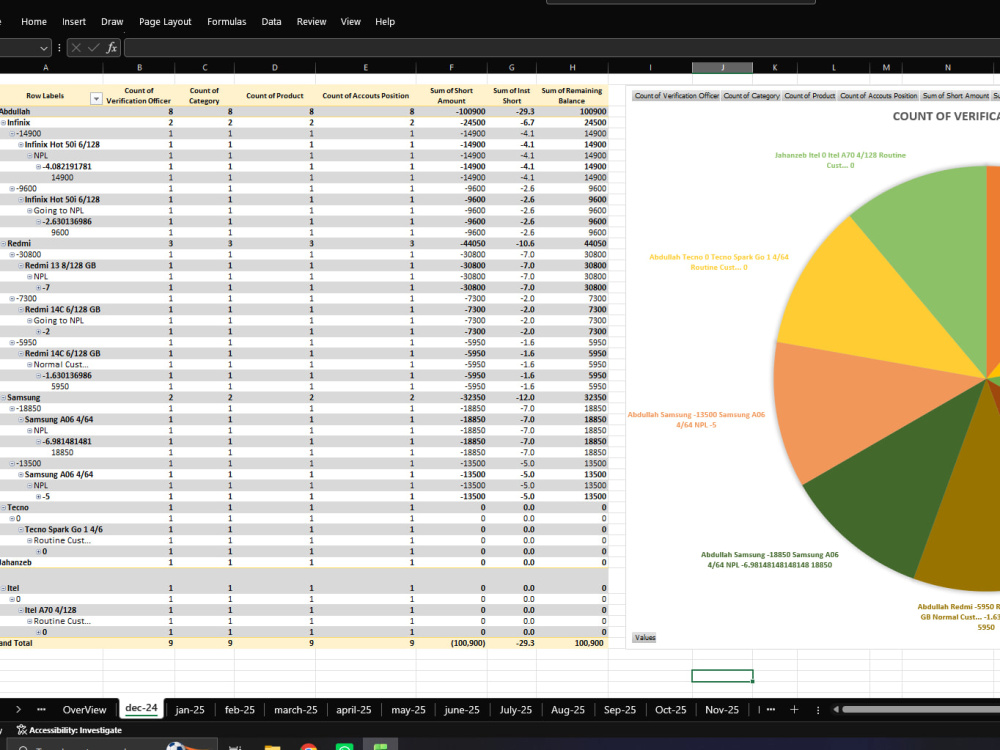The image size is (1000, 750).
Task: Open the View ribbon tab
Action: (350, 22)
